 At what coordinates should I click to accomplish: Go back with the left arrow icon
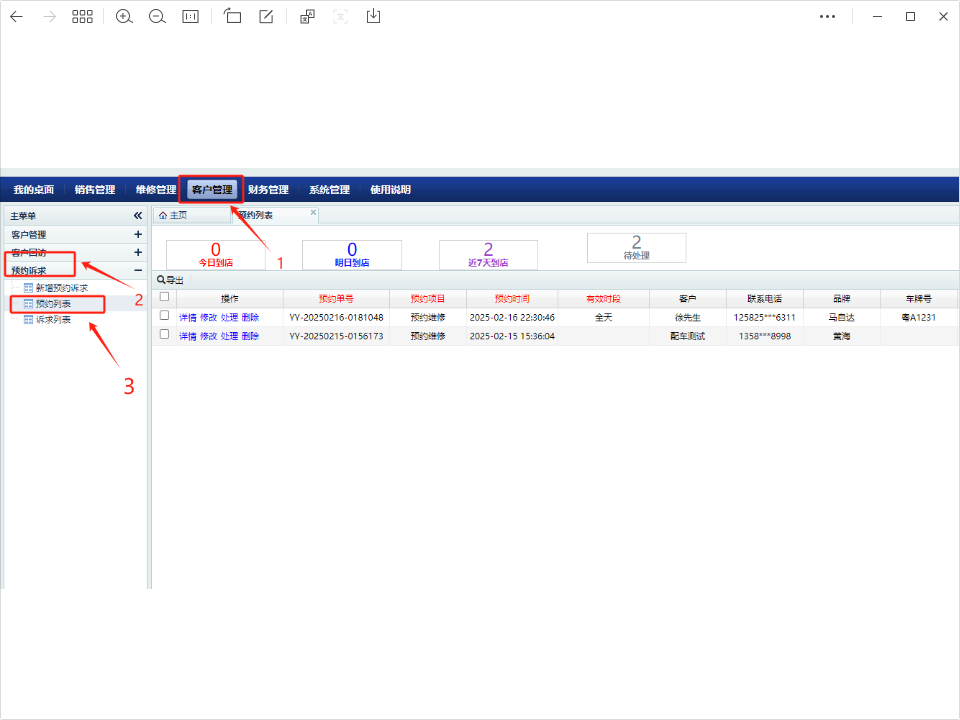point(17,17)
